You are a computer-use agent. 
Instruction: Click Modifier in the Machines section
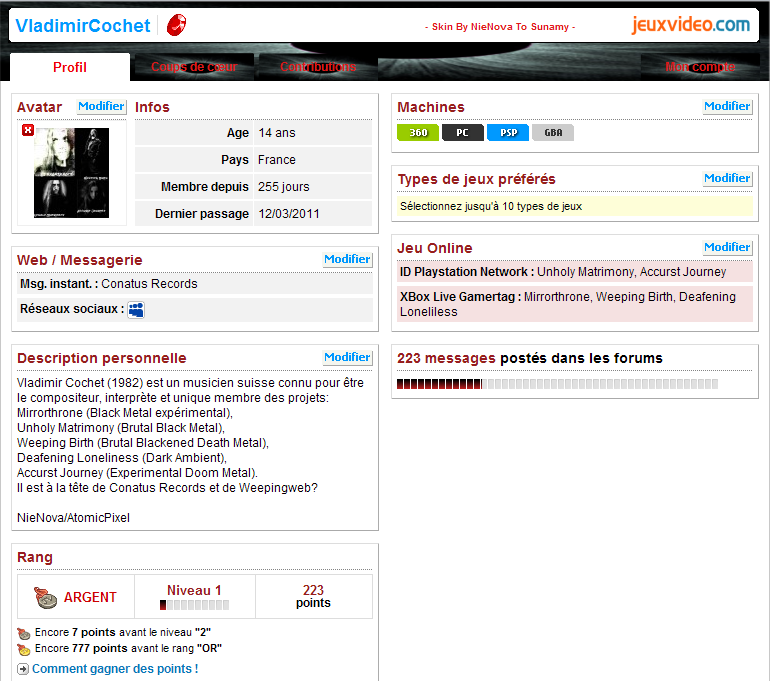727,106
